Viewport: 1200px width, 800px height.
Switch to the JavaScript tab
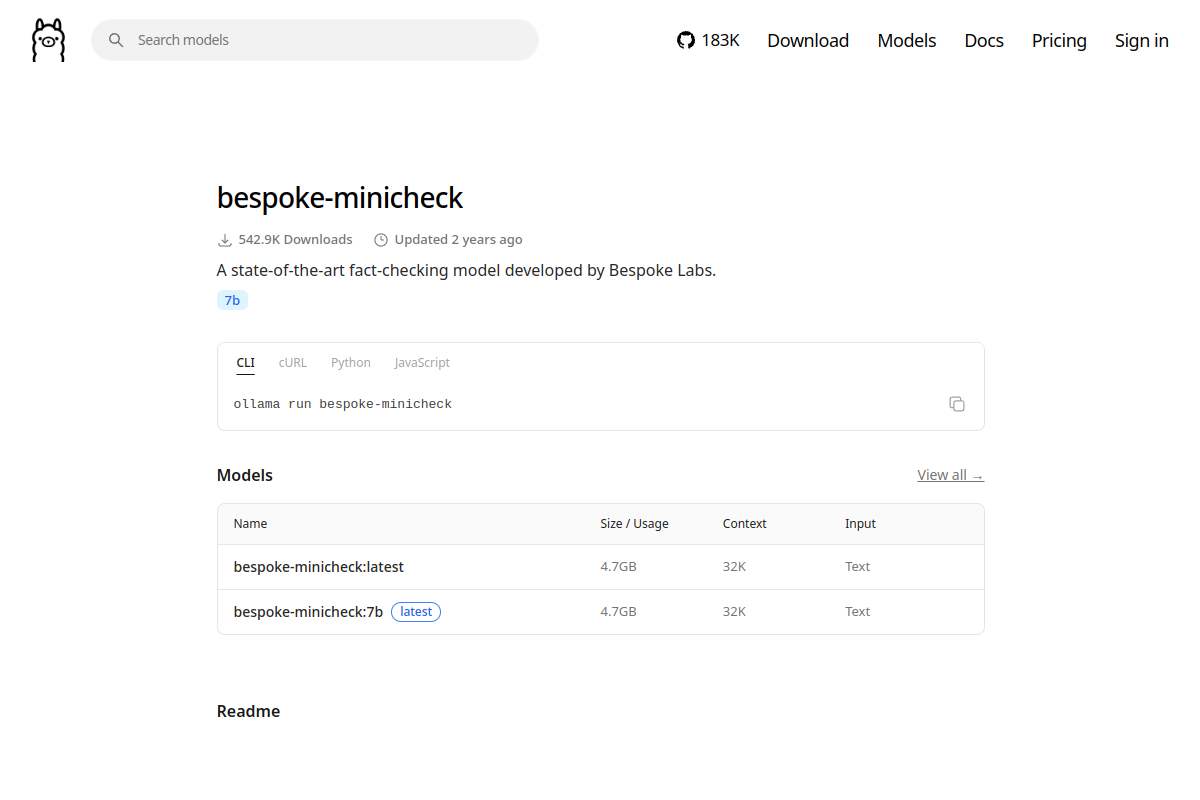[x=422, y=363]
